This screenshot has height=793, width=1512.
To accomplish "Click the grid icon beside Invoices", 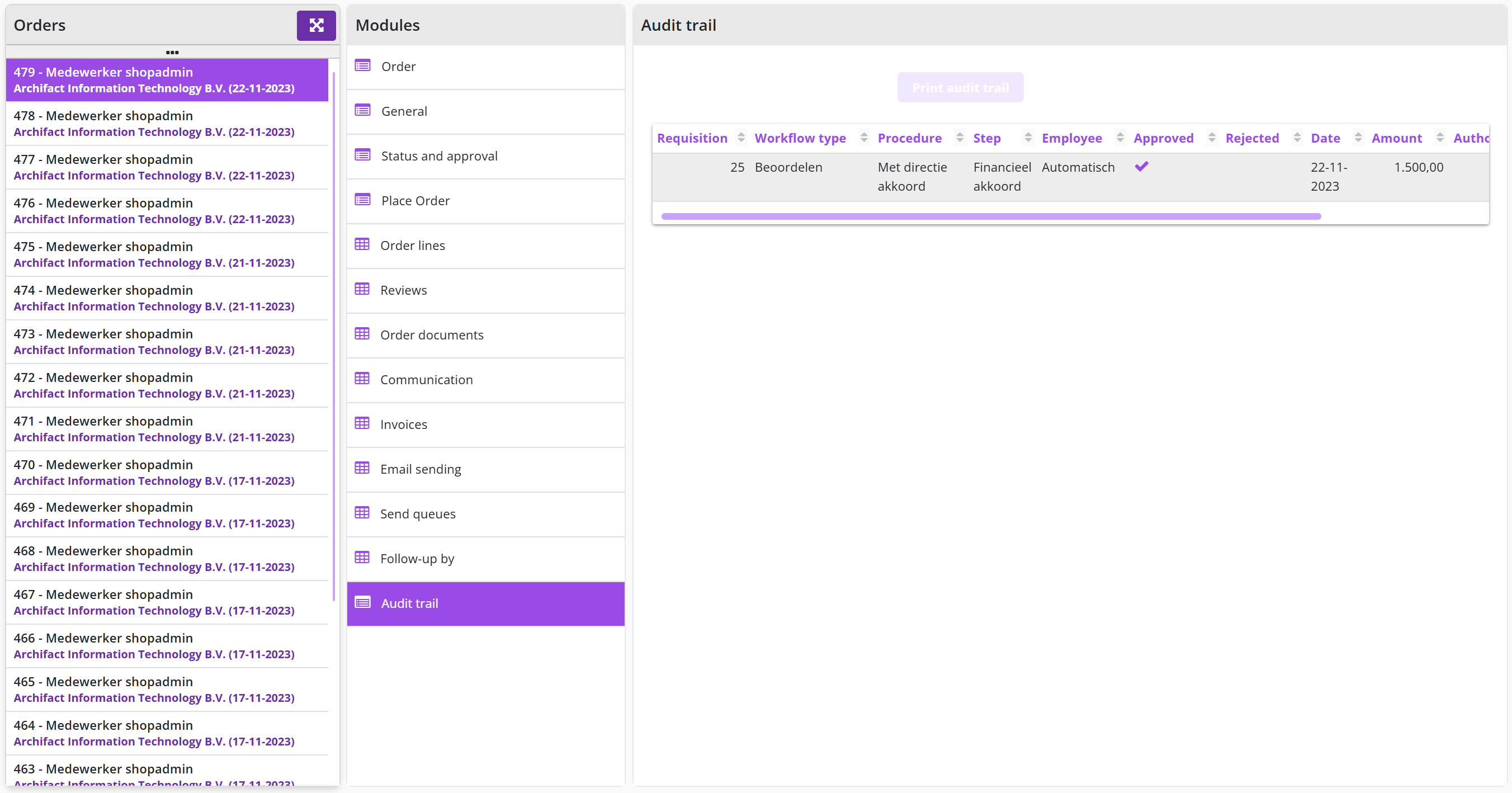I will 362,423.
